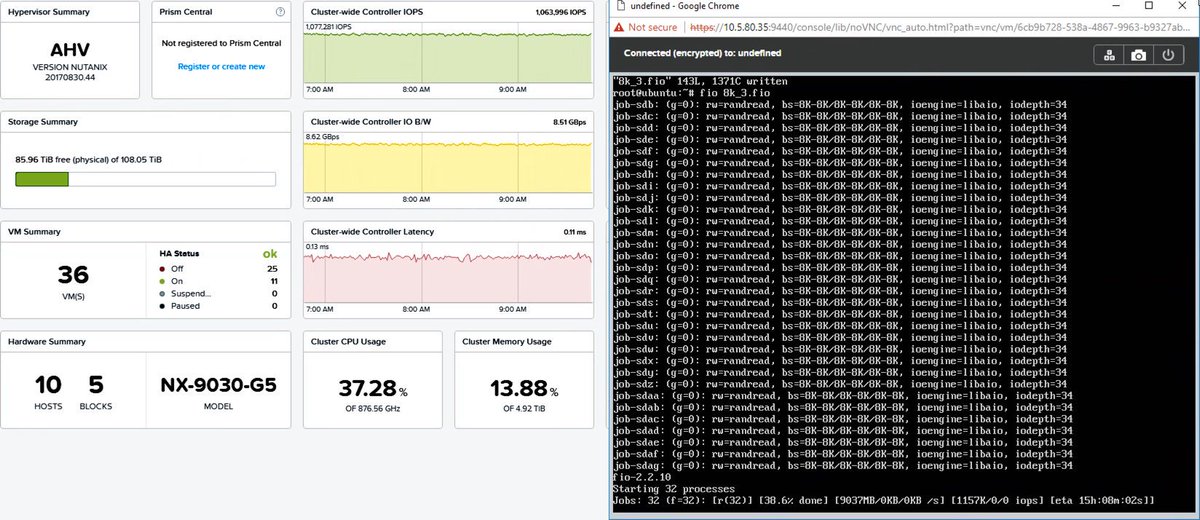Click the Off VMs row with 25
The image size is (1200, 520).
[x=218, y=269]
